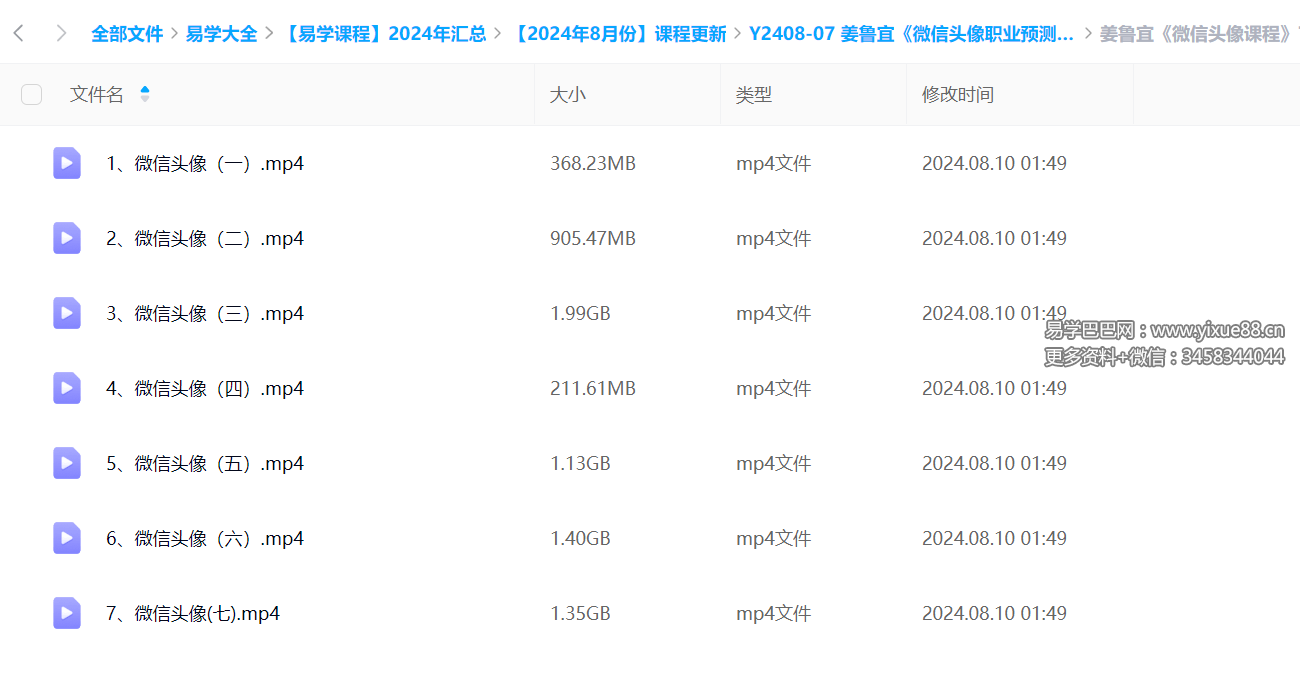Click the video icon beside 1、微信头像（一）.mp4
This screenshot has height=686, width=1300.
coord(66,163)
